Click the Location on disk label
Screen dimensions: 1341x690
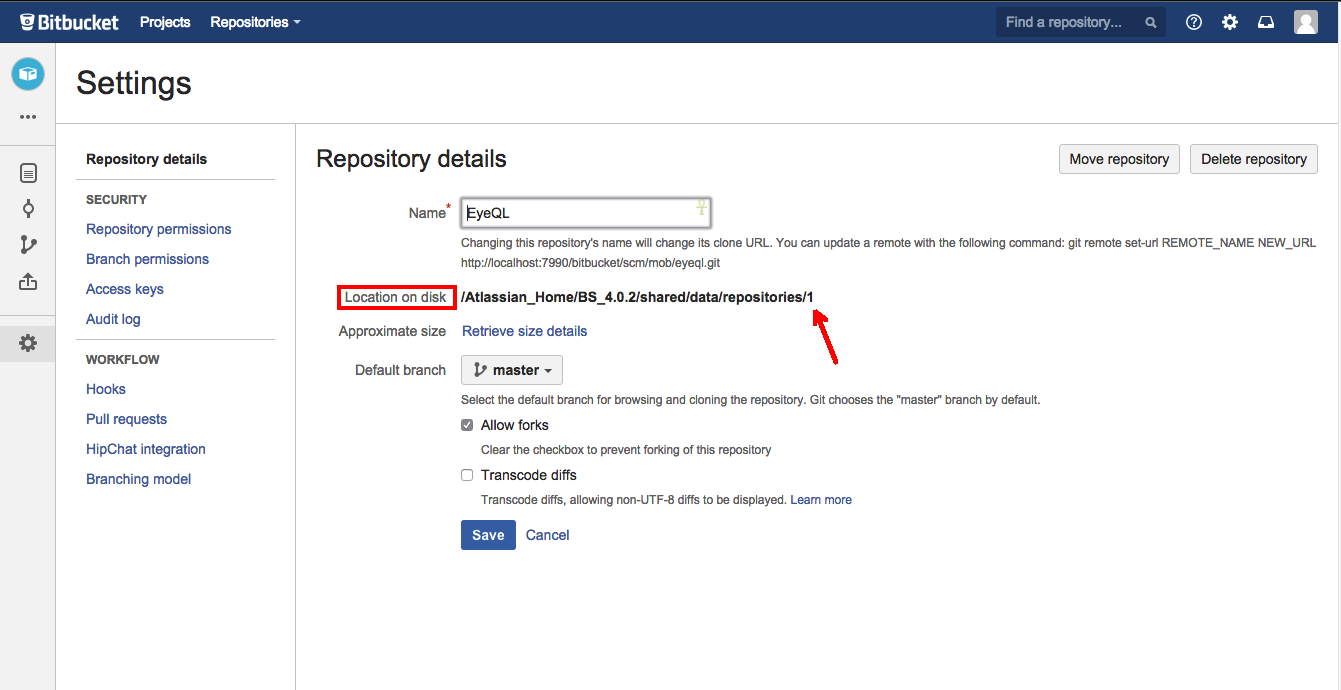396,297
